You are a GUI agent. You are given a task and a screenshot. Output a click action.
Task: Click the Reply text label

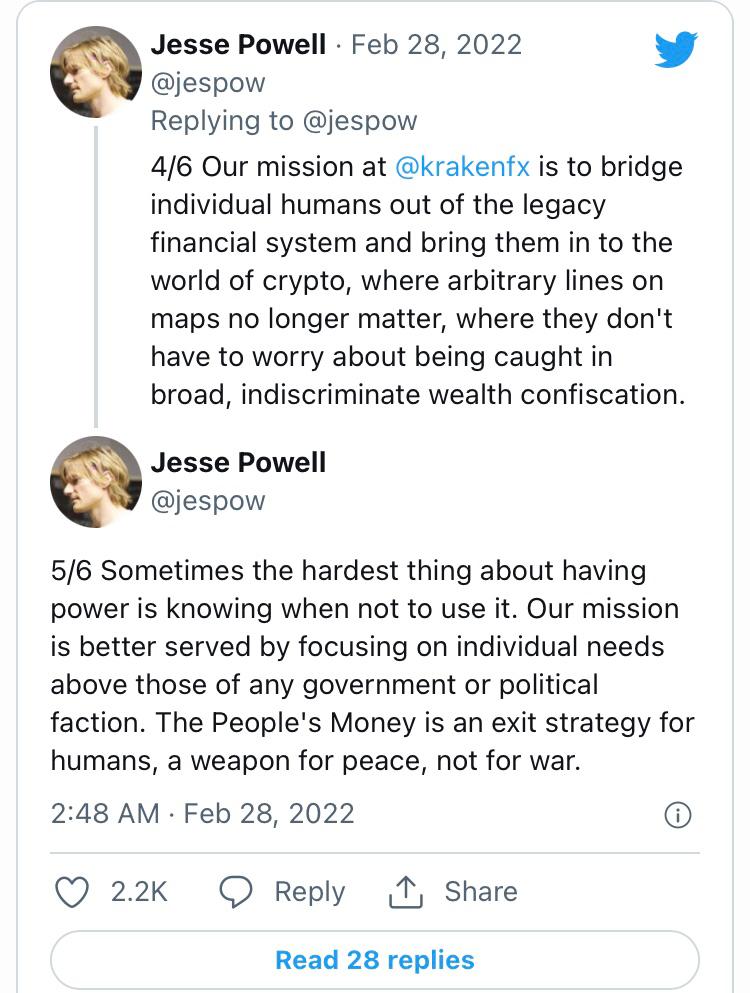coord(309,891)
